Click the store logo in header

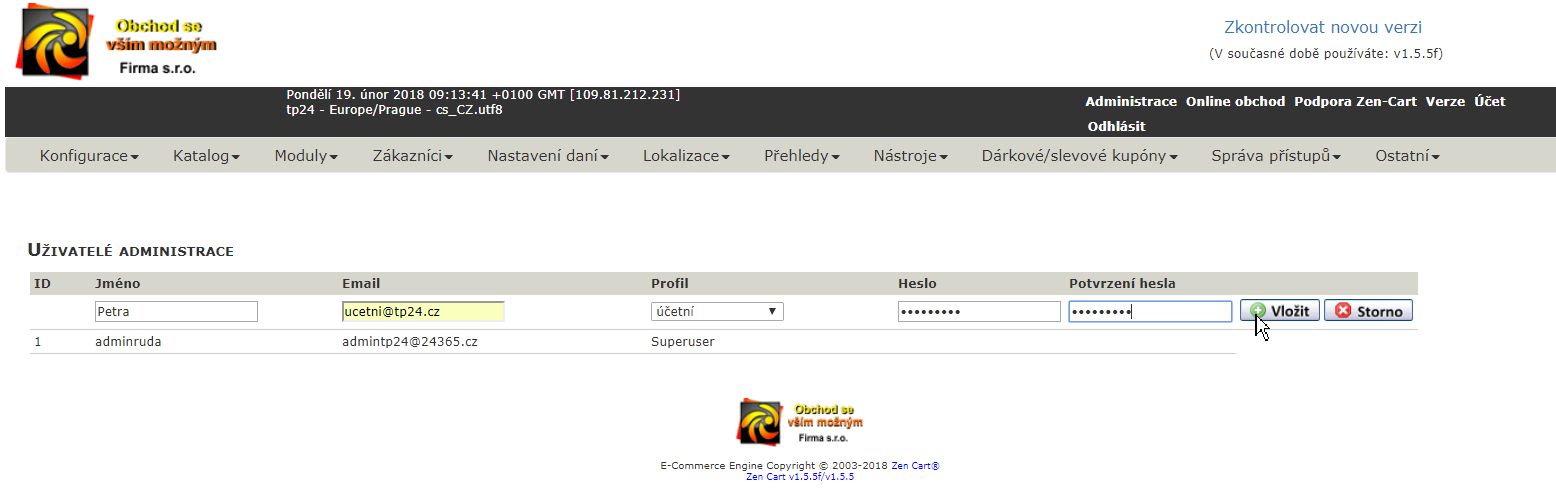tap(117, 43)
